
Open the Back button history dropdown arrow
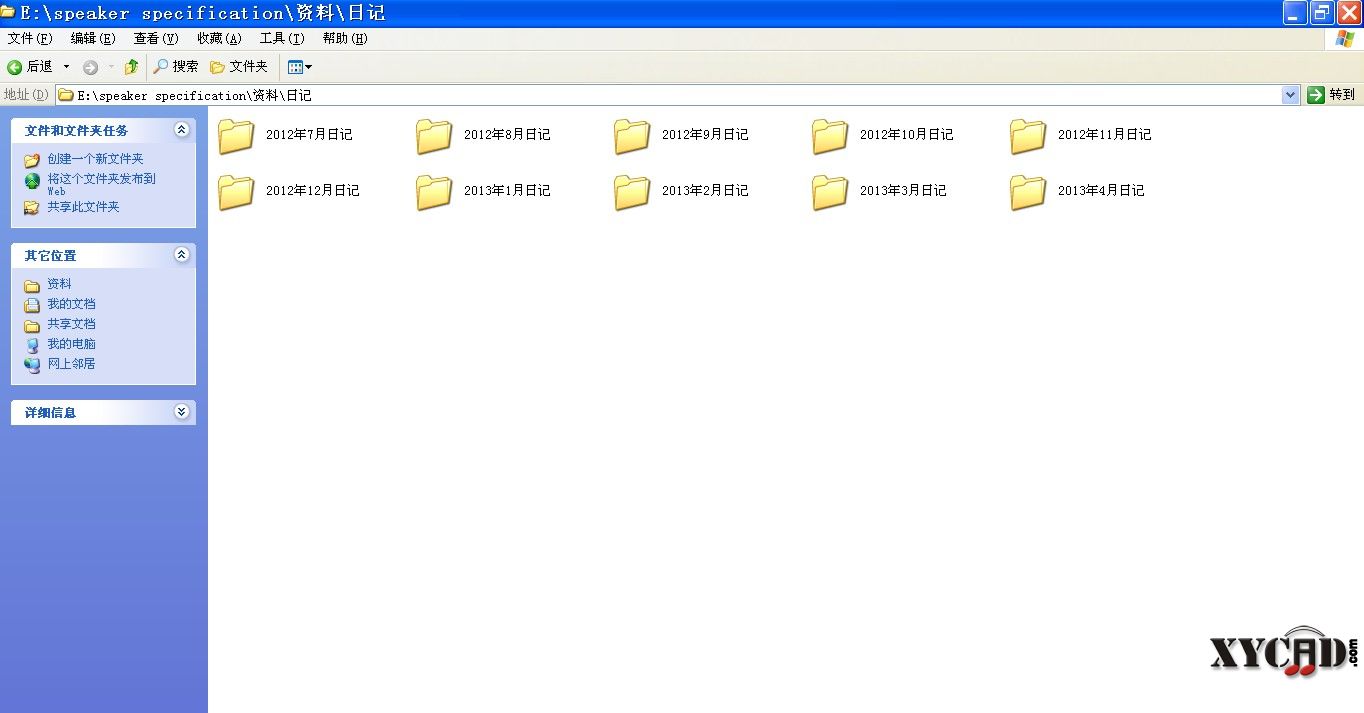tap(67, 67)
